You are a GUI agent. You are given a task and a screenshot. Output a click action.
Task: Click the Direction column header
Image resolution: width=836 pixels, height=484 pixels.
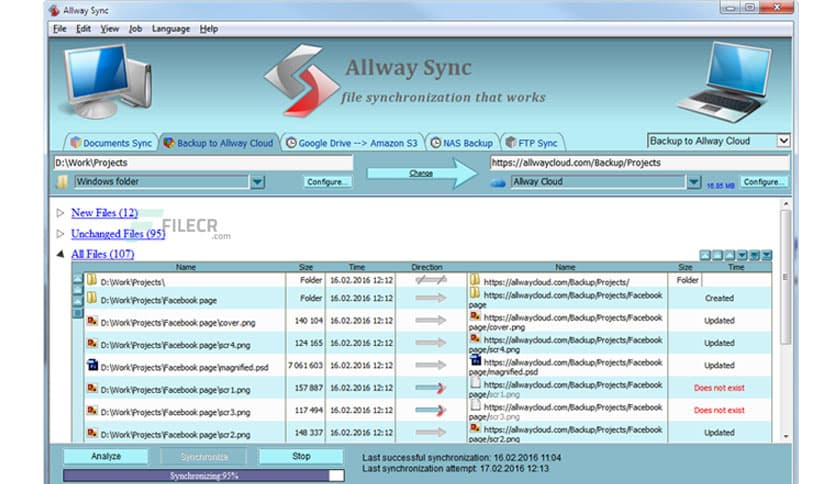[427, 267]
